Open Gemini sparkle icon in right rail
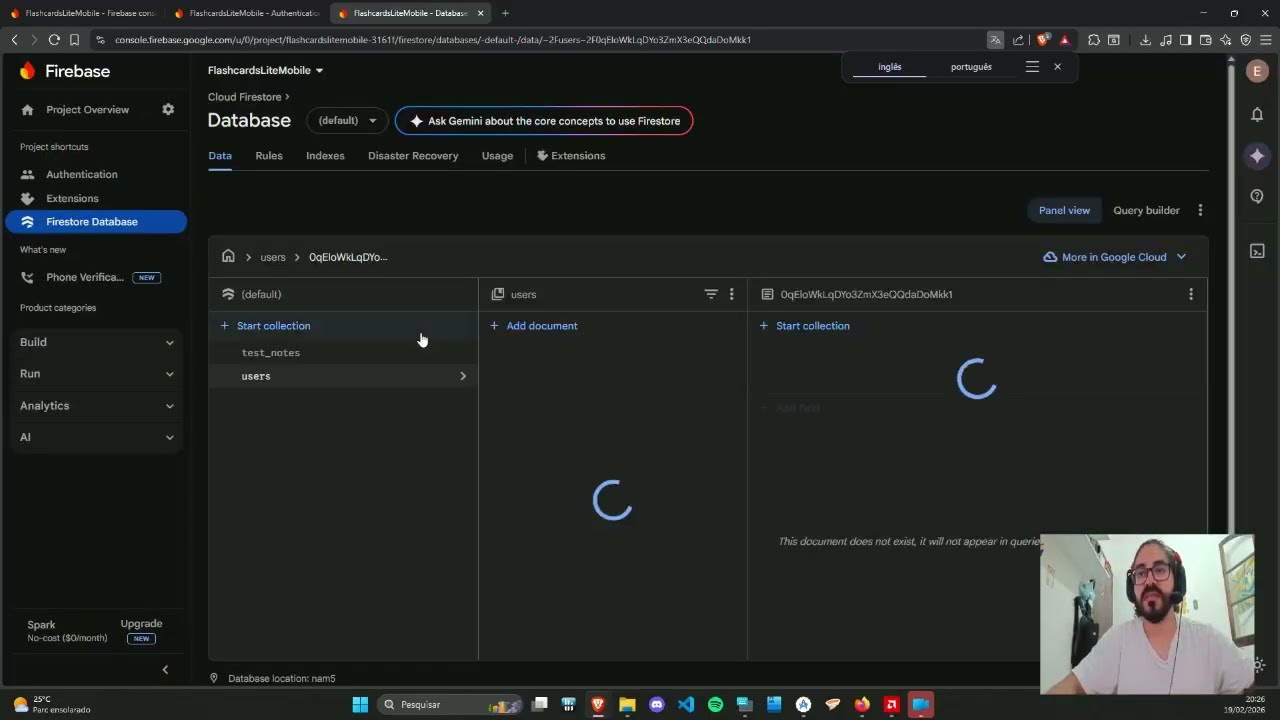Viewport: 1280px width, 720px height. 1257,156
